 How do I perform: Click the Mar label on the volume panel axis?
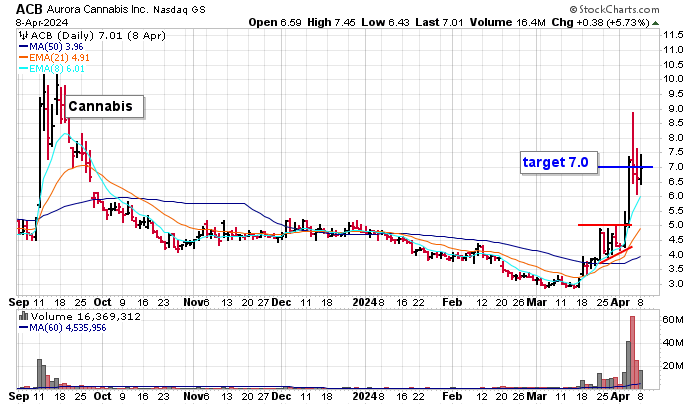click(537, 396)
